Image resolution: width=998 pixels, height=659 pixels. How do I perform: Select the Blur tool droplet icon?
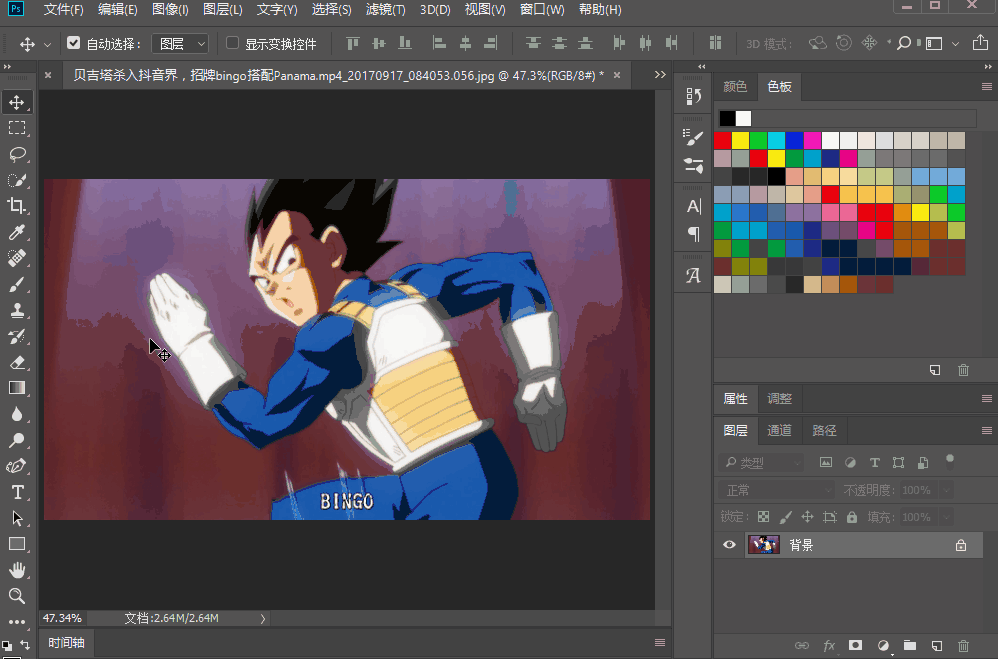17,414
